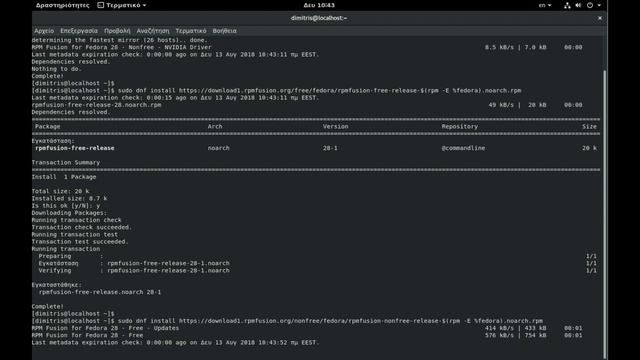Click 'RPM Fusion for Fedora 28 - Free - Updates'
This screenshot has width=640, height=360.
(x=105, y=328)
